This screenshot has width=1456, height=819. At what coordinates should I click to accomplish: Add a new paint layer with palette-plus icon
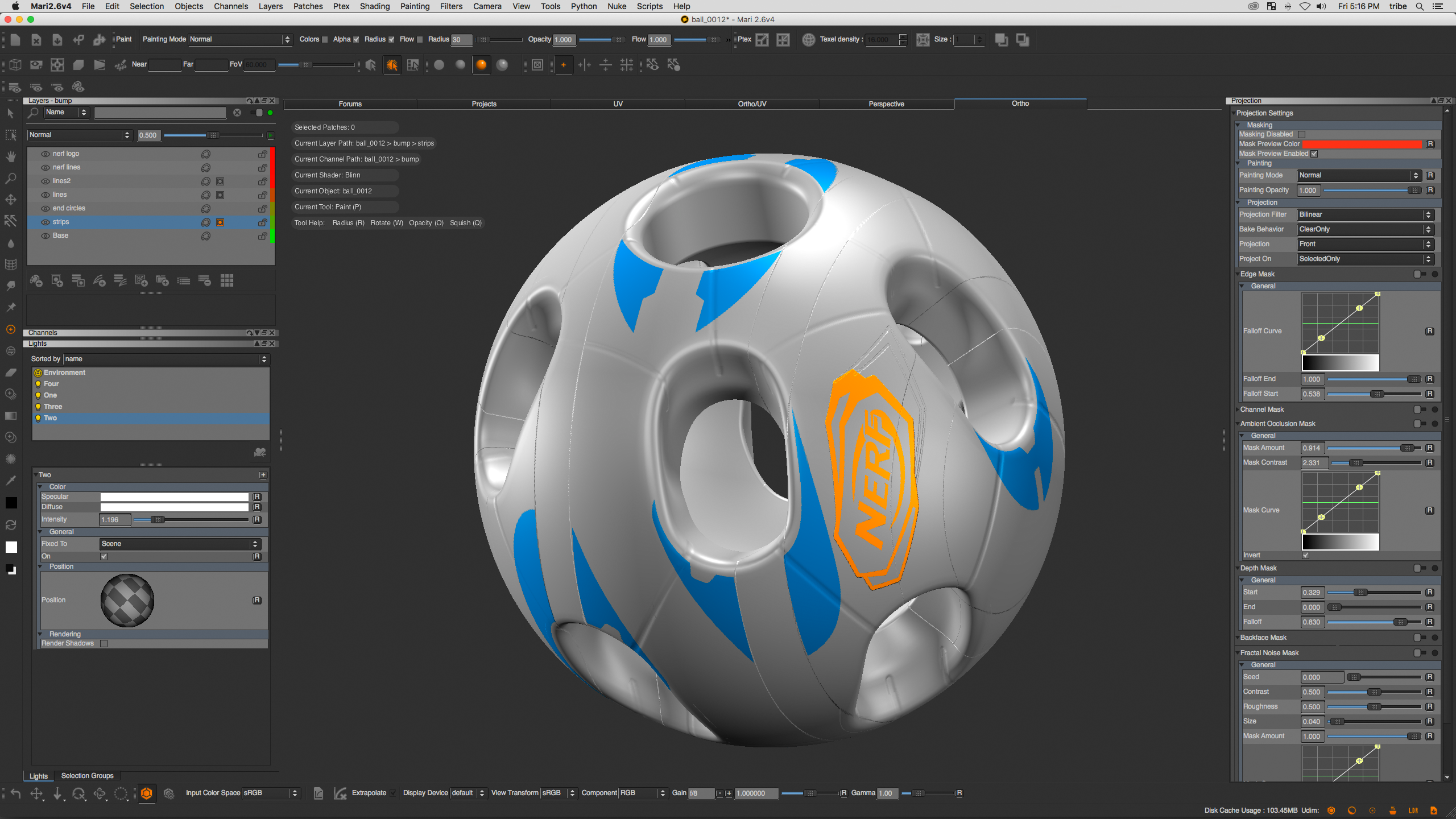tap(36, 280)
